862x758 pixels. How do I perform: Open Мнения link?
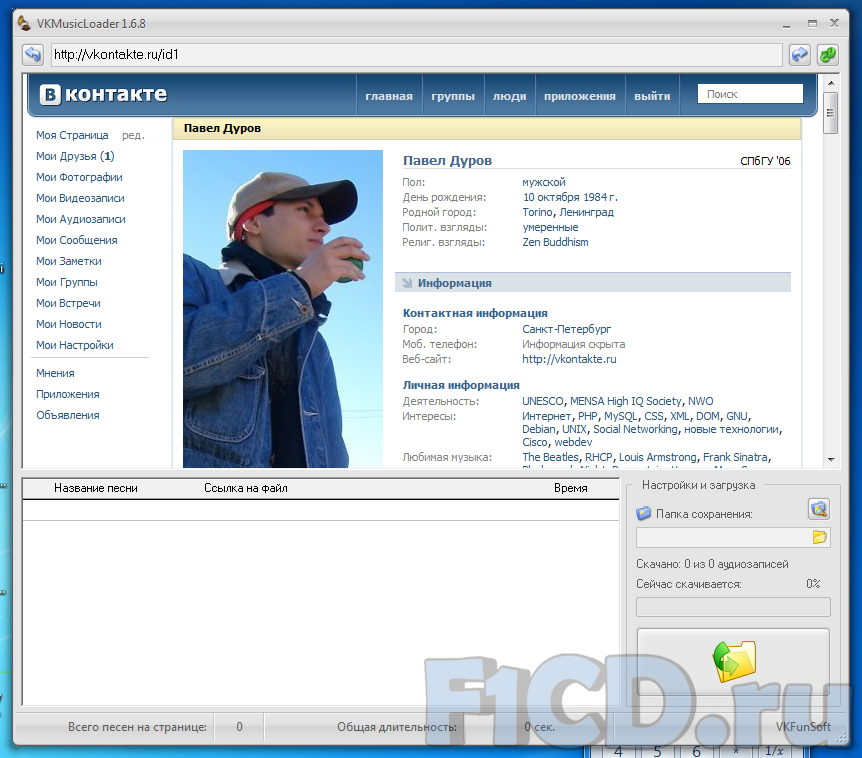point(55,373)
